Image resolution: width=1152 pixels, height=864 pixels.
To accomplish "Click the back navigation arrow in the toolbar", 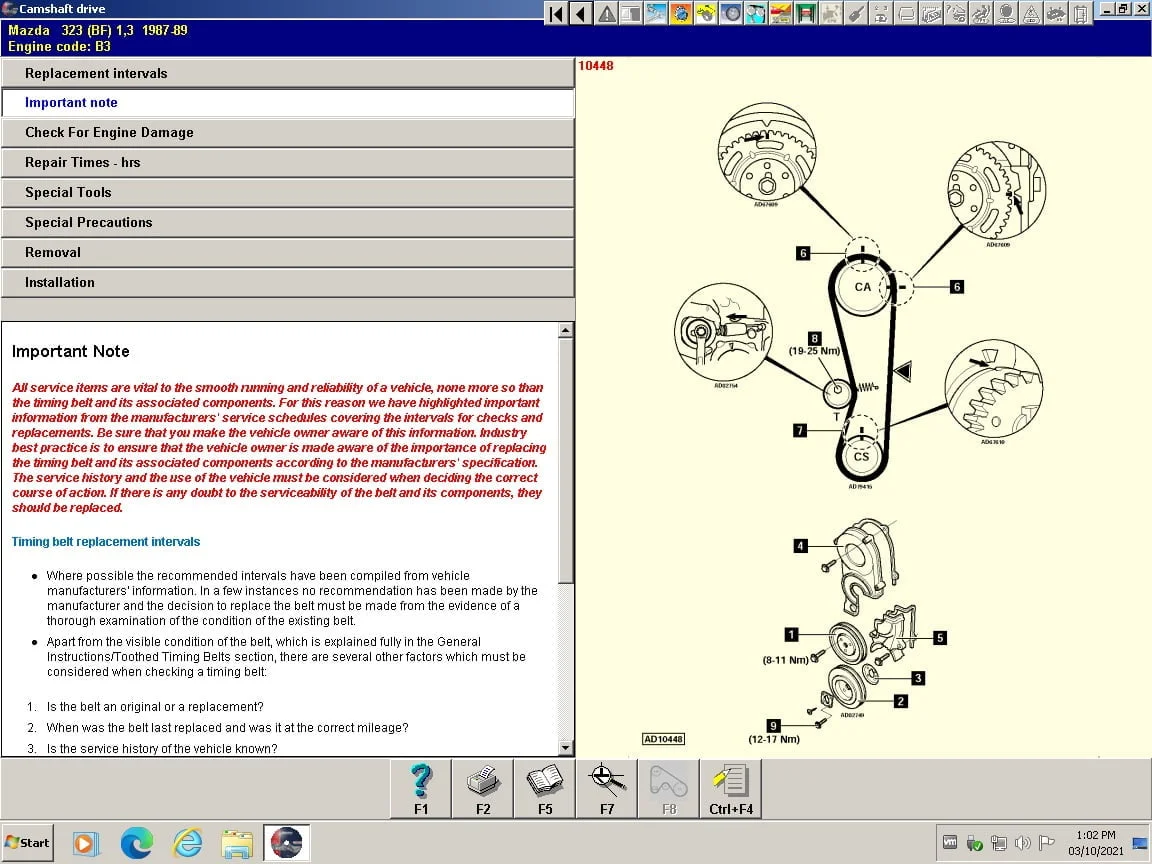I will [581, 13].
